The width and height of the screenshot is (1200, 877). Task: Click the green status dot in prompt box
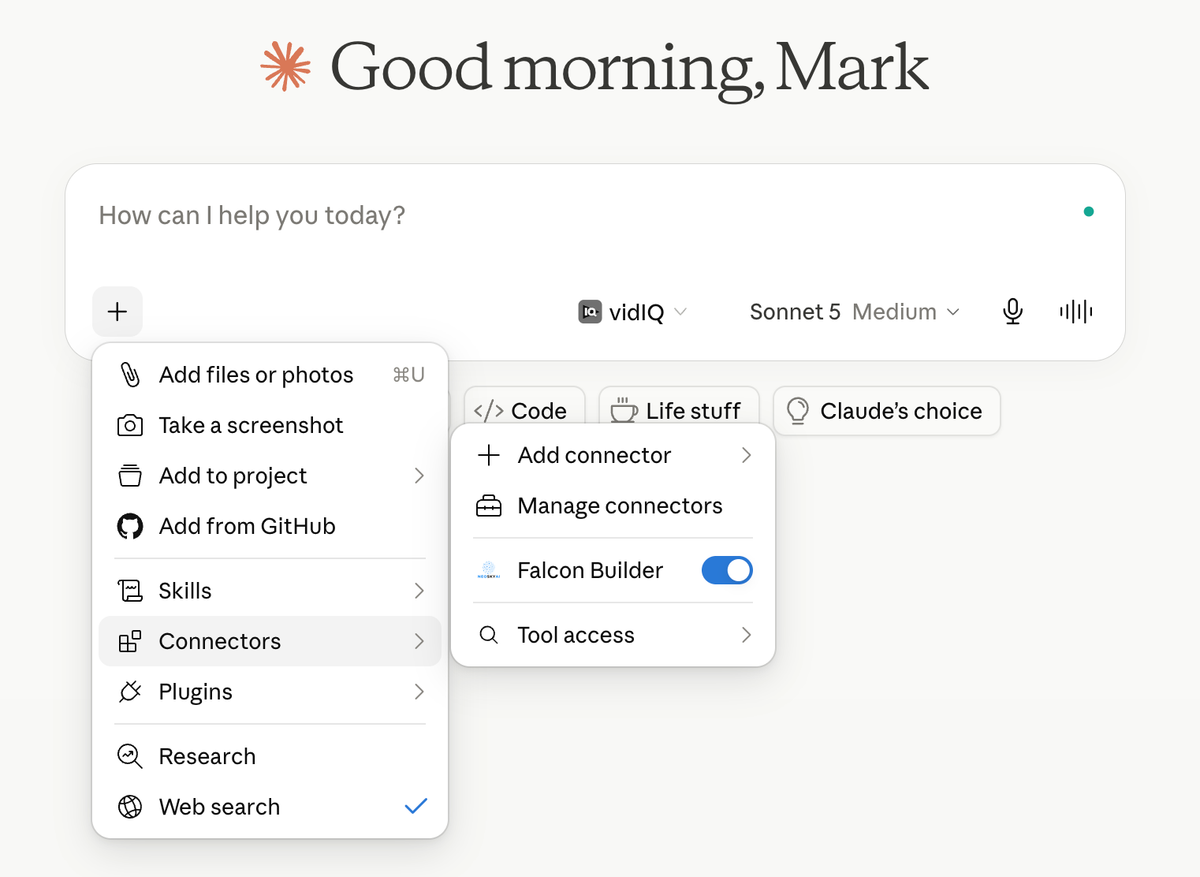pyautogui.click(x=1089, y=211)
